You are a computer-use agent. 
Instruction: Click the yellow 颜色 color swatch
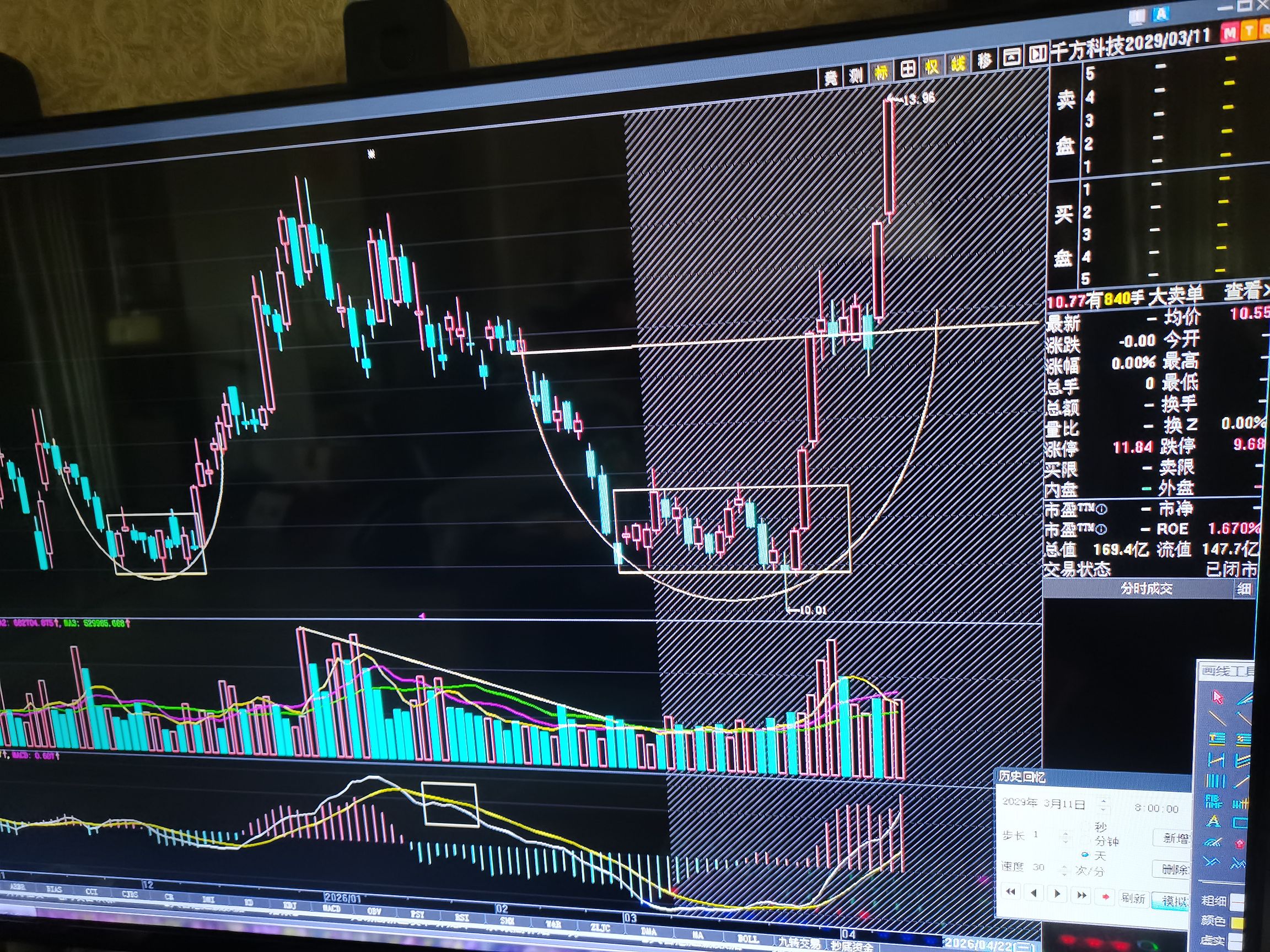(1237, 923)
